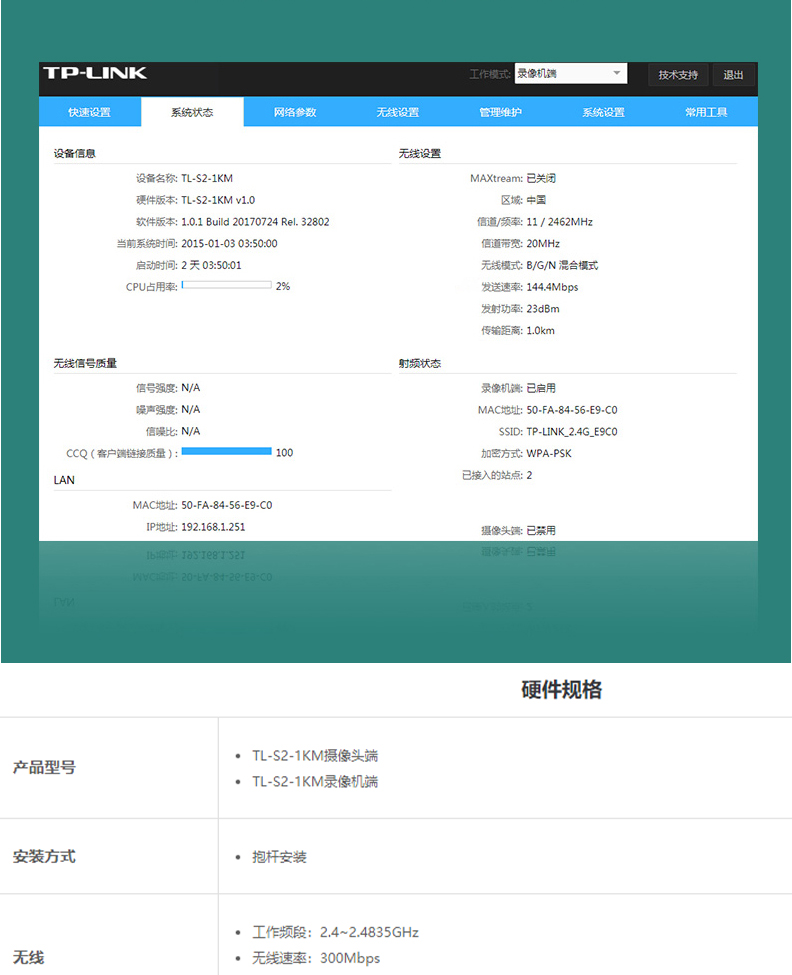
Task: Click the 2% CPU usage value
Action: (283, 286)
